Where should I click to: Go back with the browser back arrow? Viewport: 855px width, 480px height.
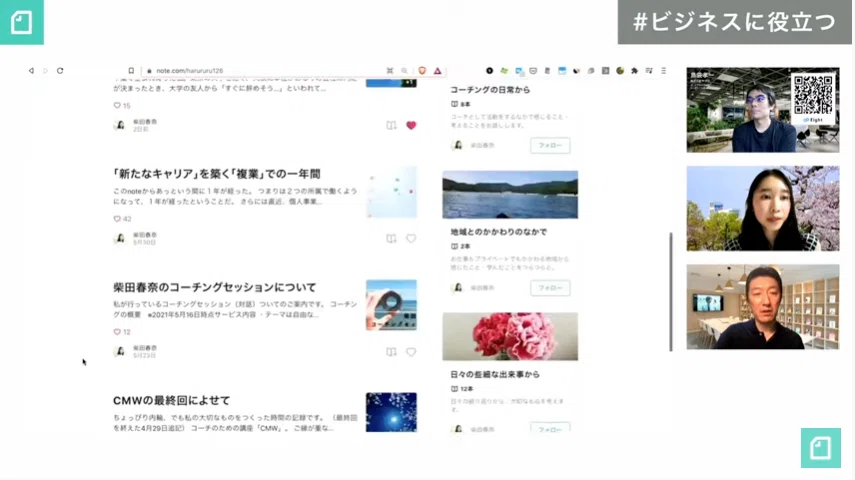point(31,71)
